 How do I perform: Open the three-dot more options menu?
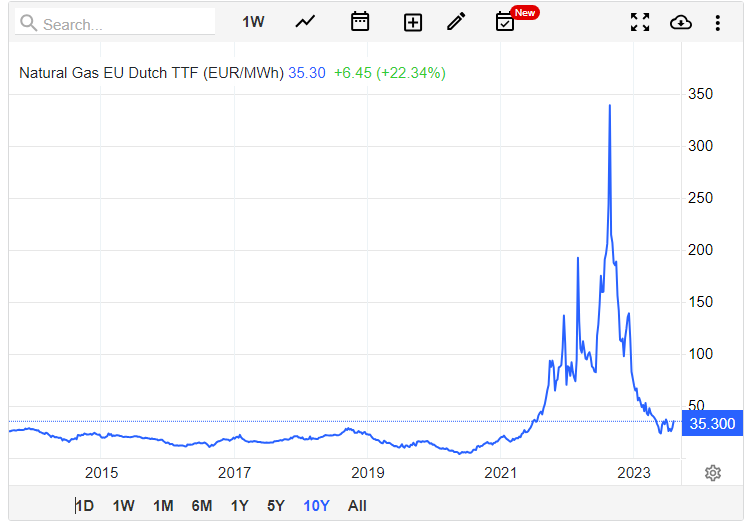pyautogui.click(x=717, y=23)
